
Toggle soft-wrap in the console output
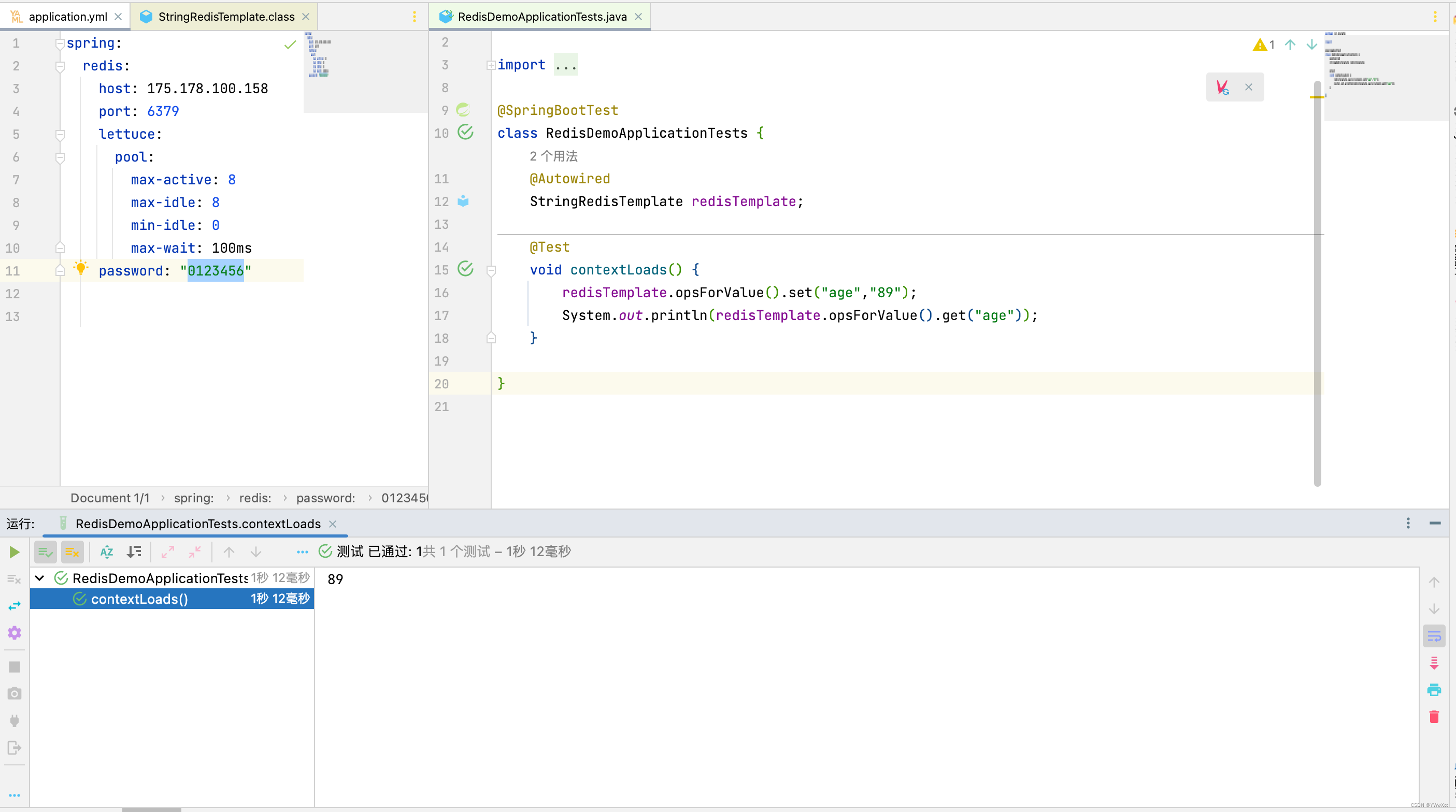point(1434,636)
